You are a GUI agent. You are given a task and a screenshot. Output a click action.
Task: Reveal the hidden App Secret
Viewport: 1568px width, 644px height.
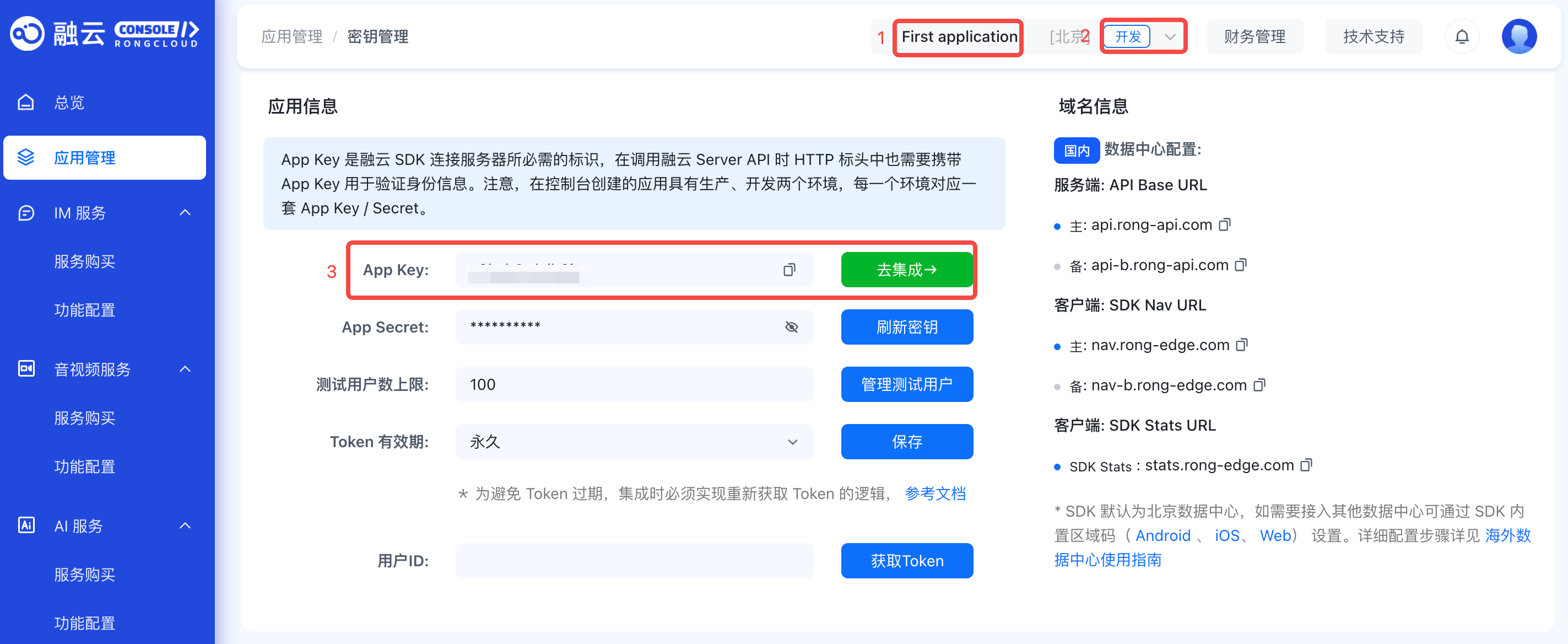tap(791, 327)
